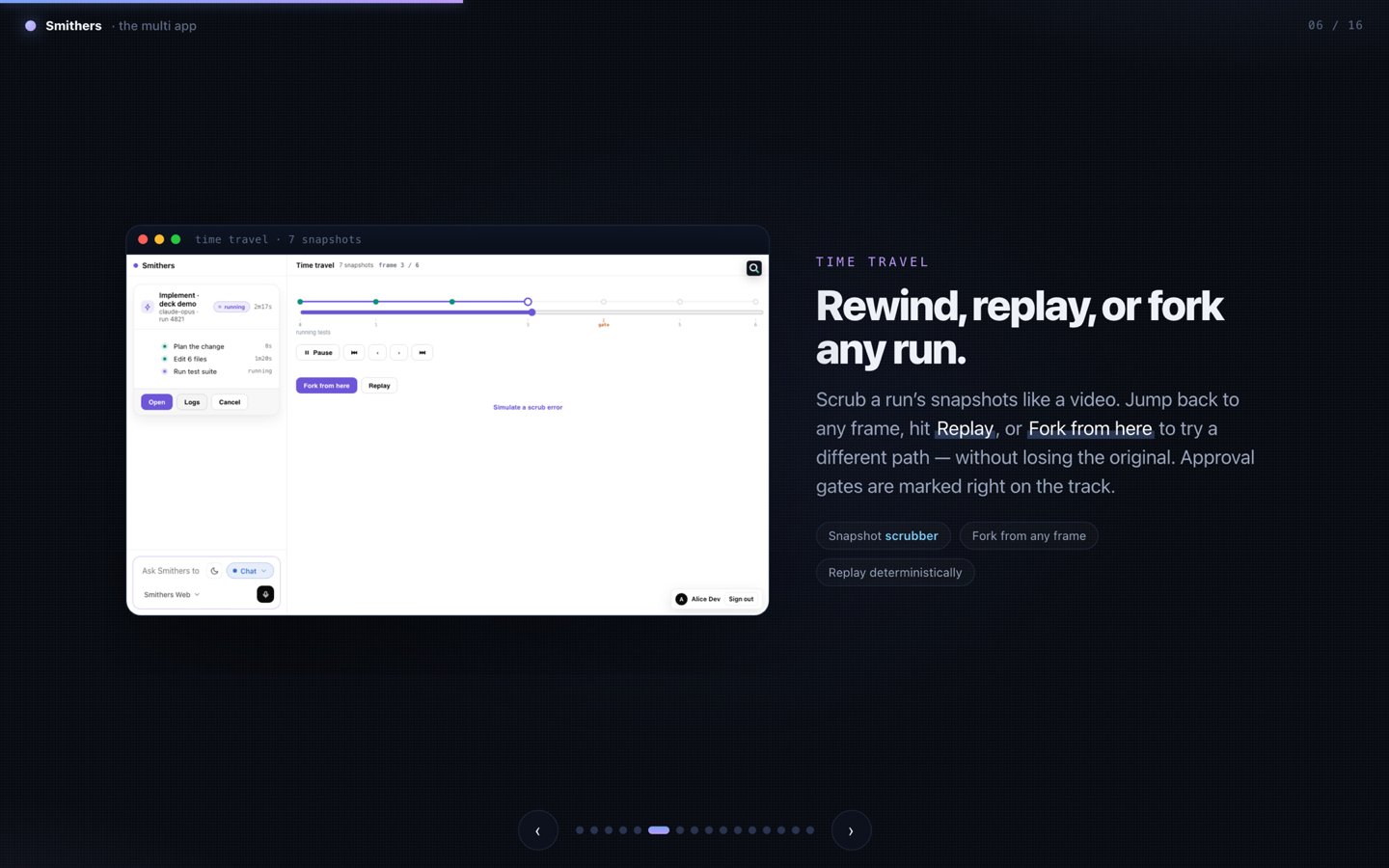The width and height of the screenshot is (1389, 868).
Task: Select the current frame 3 timeline node
Action: click(x=528, y=302)
